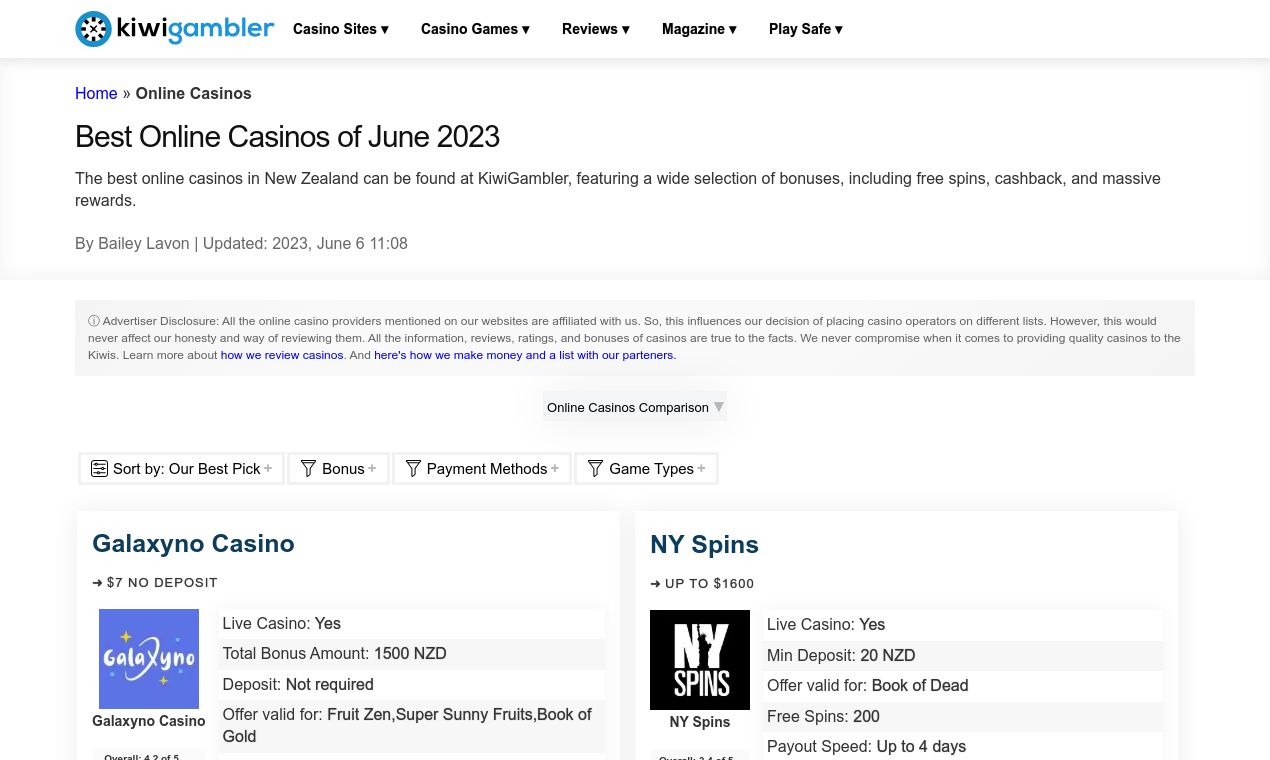Expand the Game Types filter
Screen dimensions: 1270x760
(x=646, y=468)
